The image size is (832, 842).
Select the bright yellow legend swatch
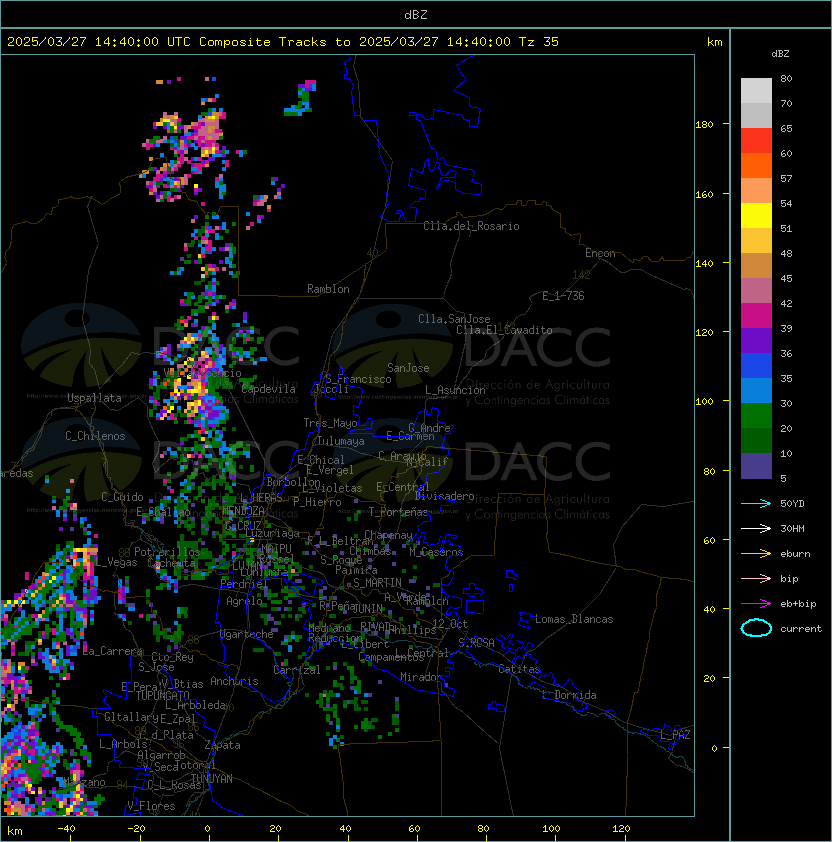tap(756, 215)
